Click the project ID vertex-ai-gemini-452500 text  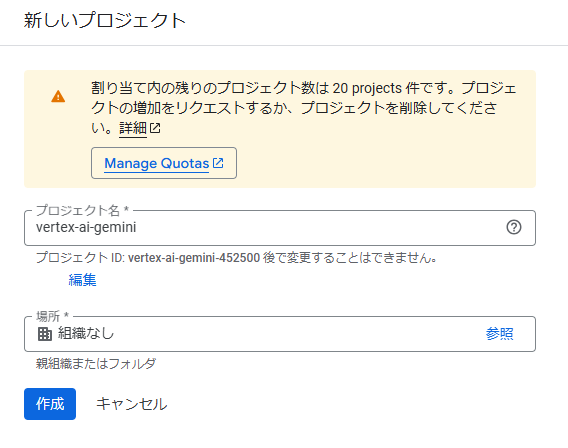tap(194, 258)
